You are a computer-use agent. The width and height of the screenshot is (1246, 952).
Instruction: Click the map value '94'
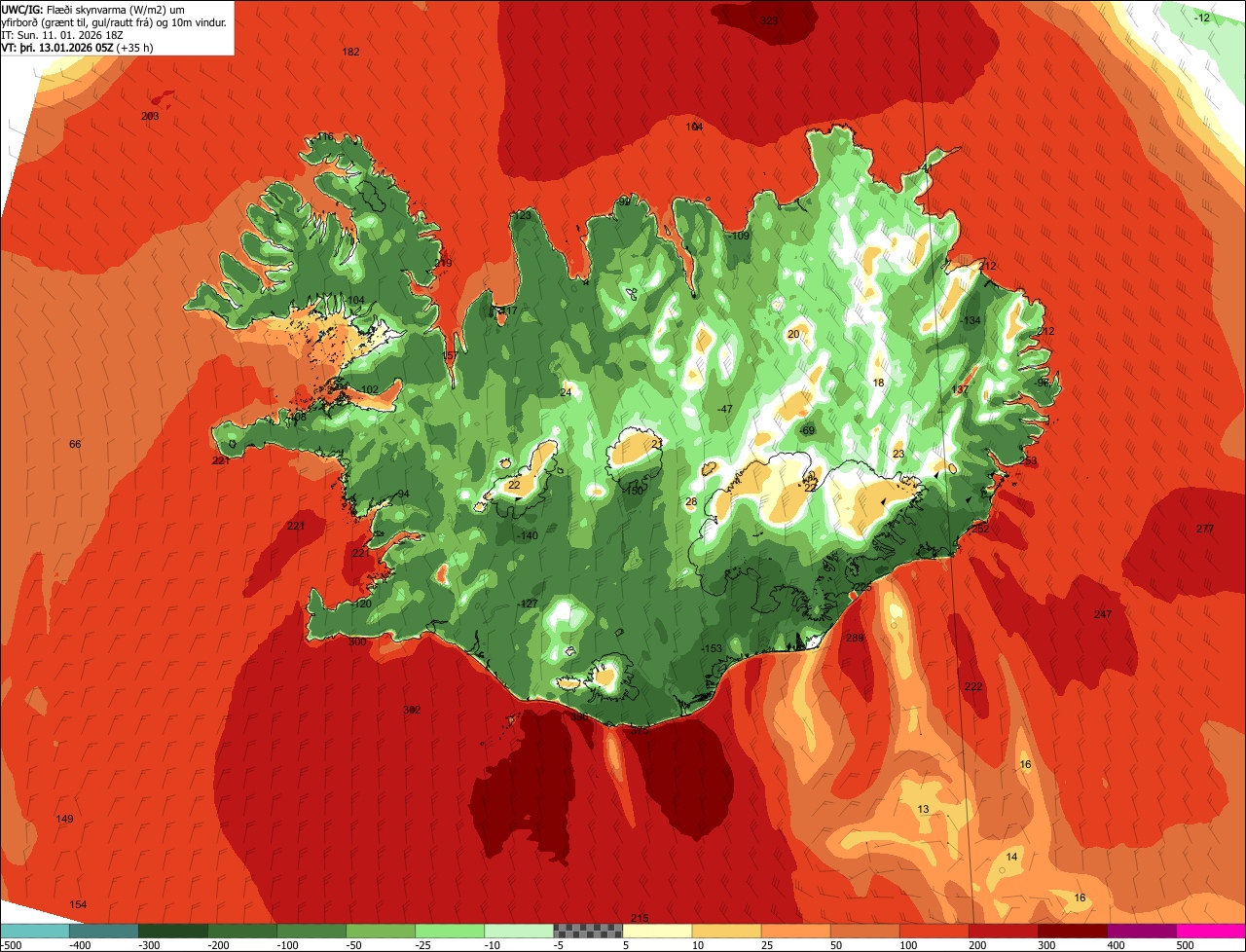tap(403, 494)
